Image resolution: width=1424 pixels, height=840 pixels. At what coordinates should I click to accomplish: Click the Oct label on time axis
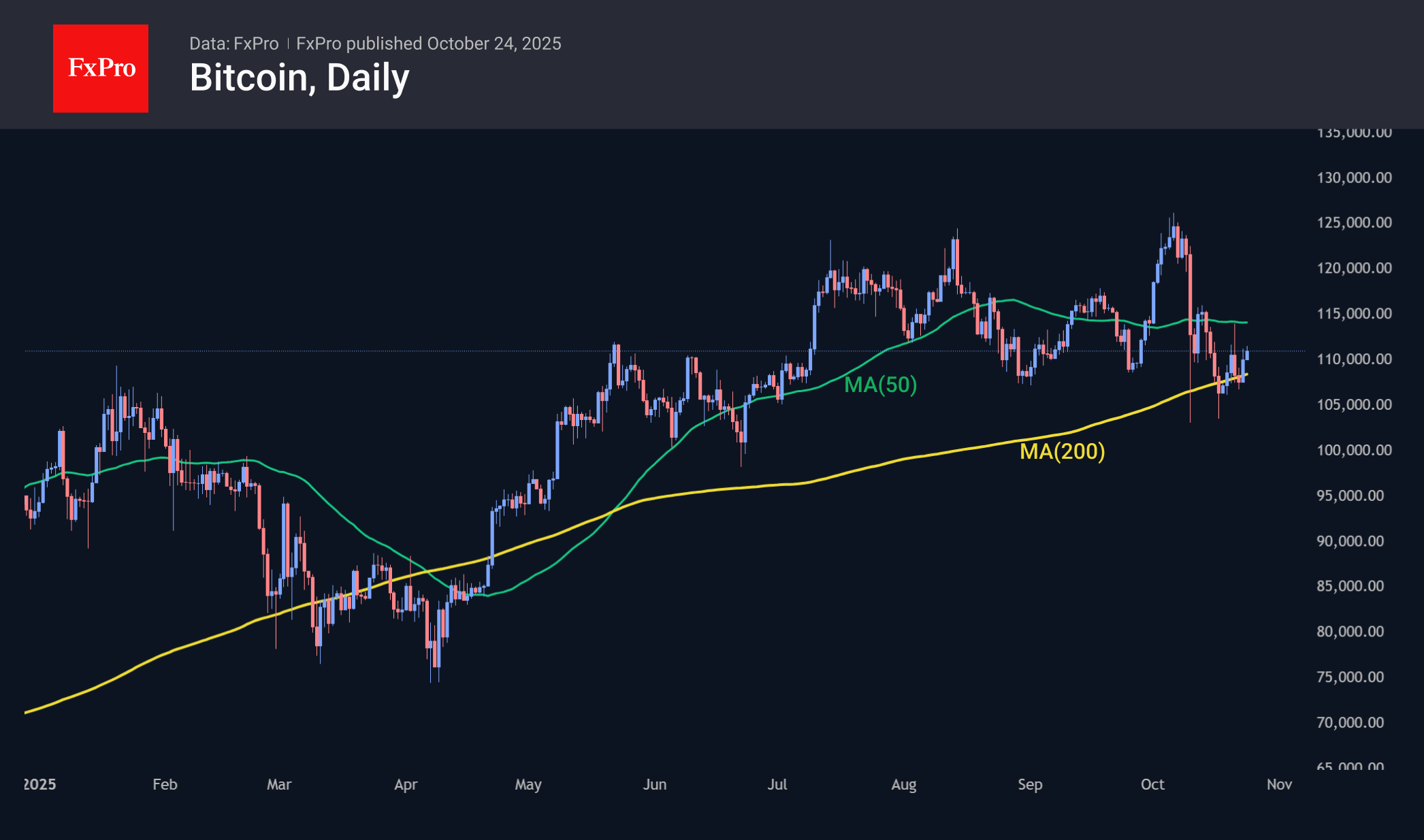click(x=1152, y=784)
